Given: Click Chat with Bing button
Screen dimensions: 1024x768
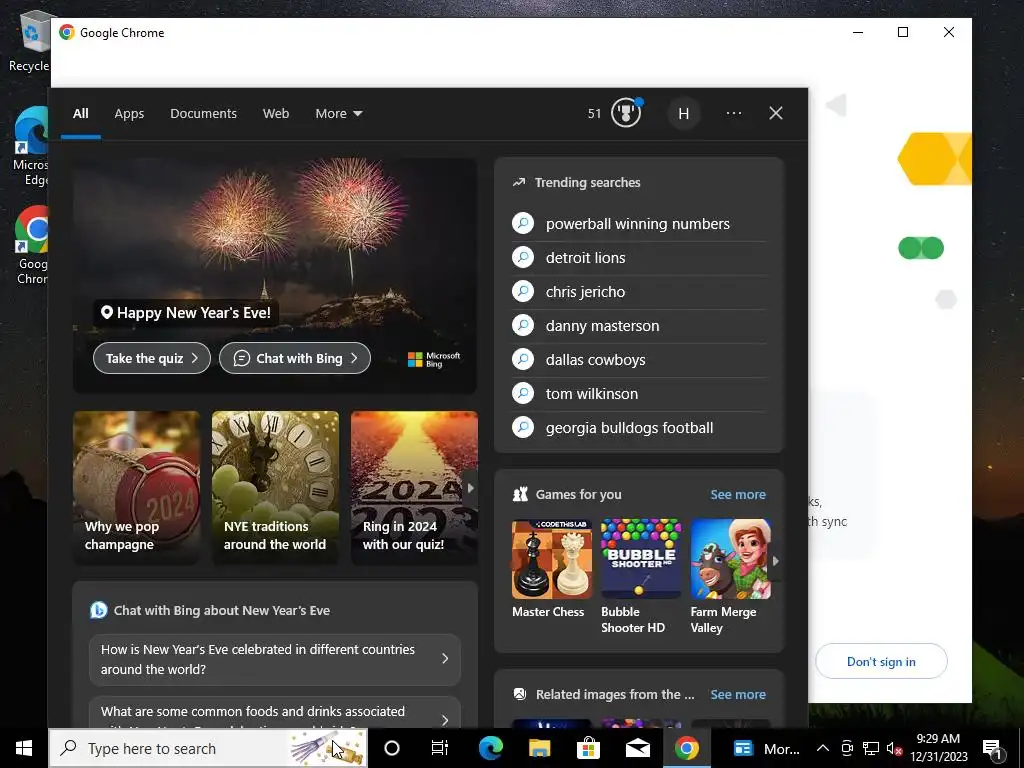Looking at the screenshot, I should pyautogui.click(x=295, y=358).
